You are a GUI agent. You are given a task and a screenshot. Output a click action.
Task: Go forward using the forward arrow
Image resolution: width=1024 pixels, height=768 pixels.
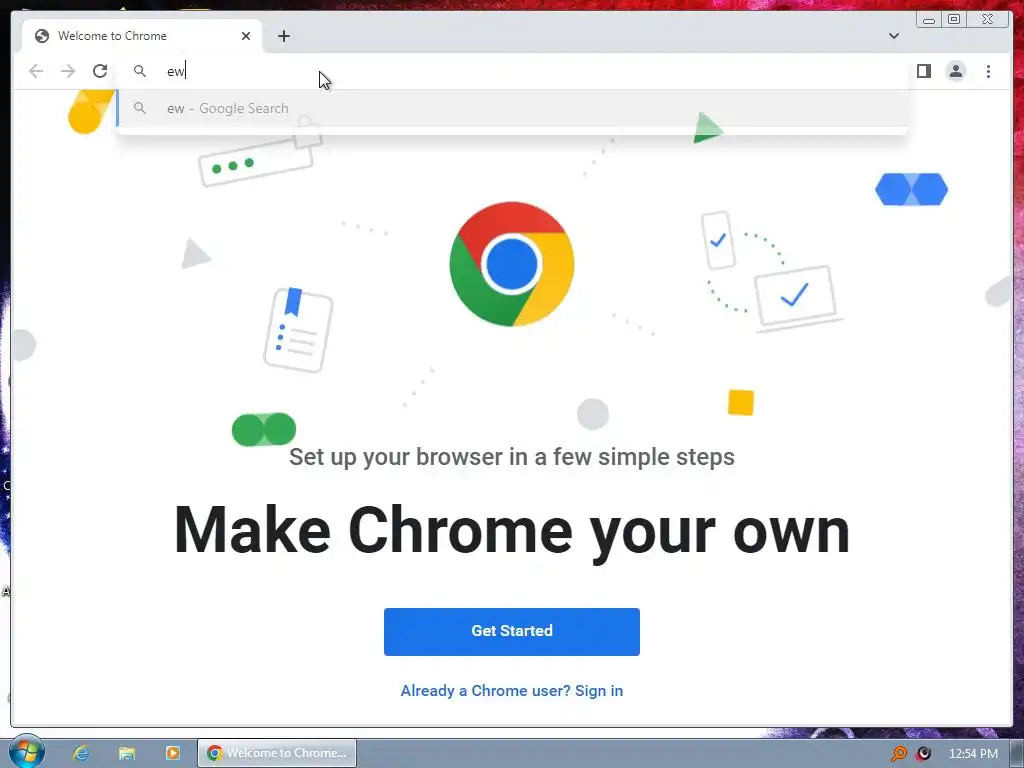click(x=68, y=71)
